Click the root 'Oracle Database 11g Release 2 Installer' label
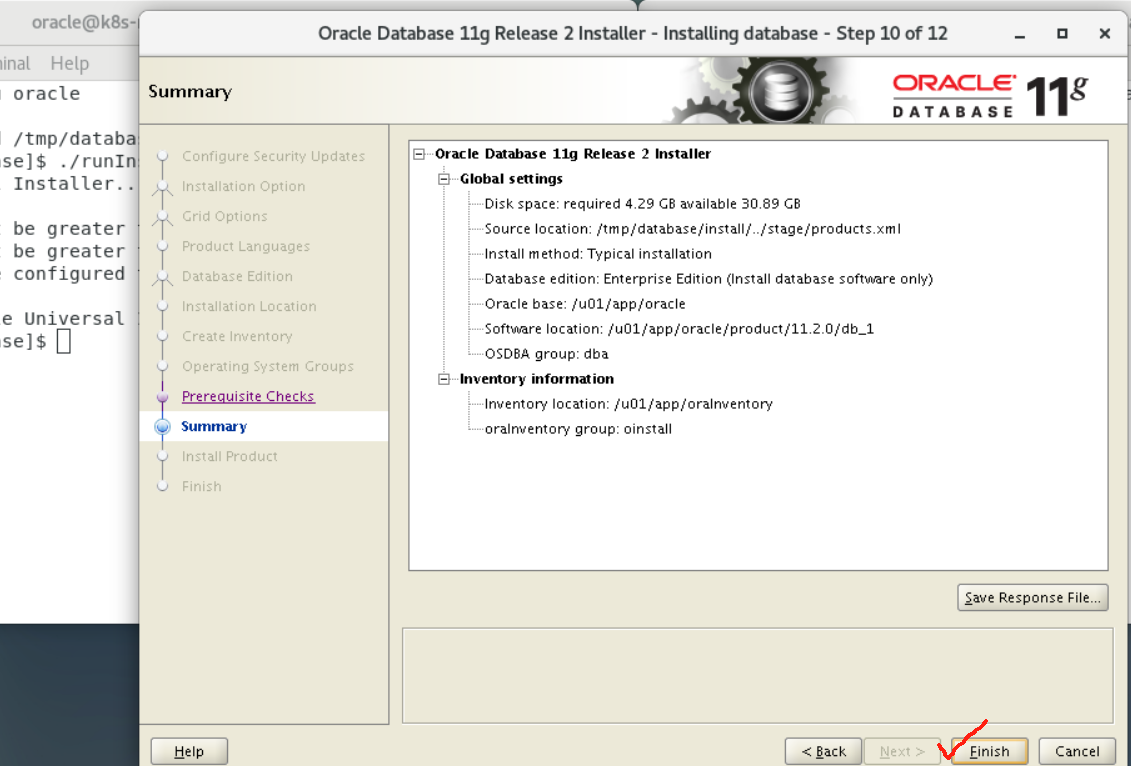The height and width of the screenshot is (766, 1131). tap(573, 154)
